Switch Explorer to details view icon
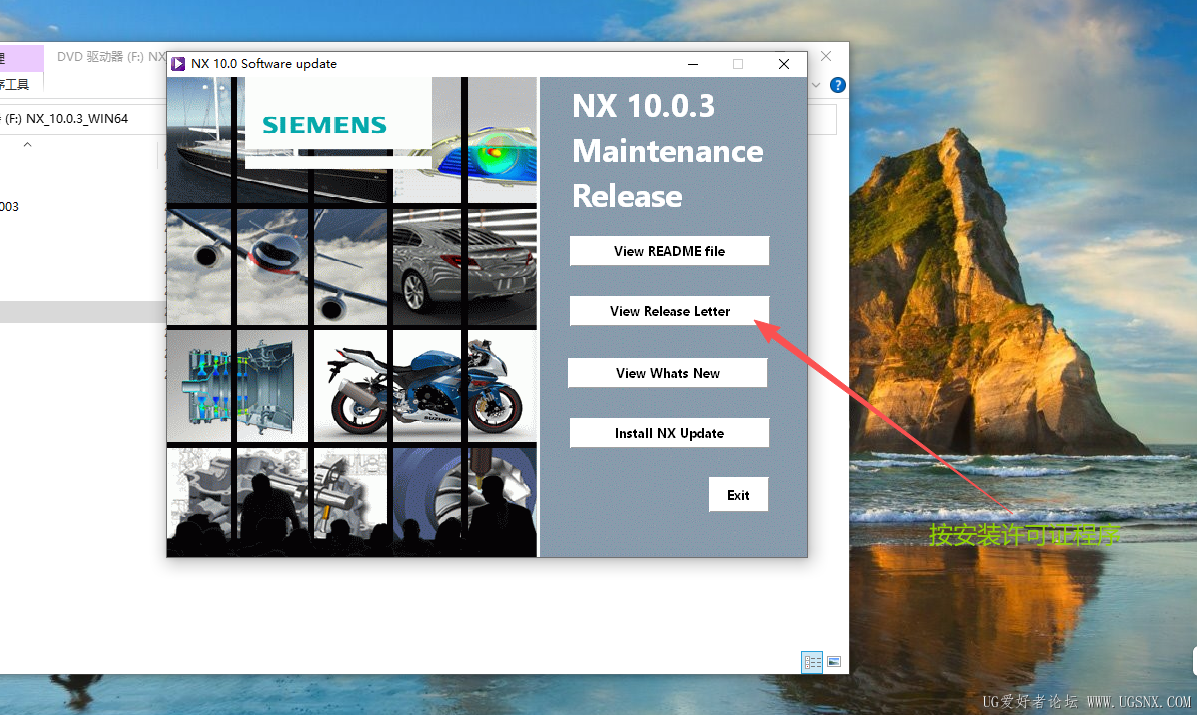Viewport: 1197px width, 715px height. coord(812,662)
